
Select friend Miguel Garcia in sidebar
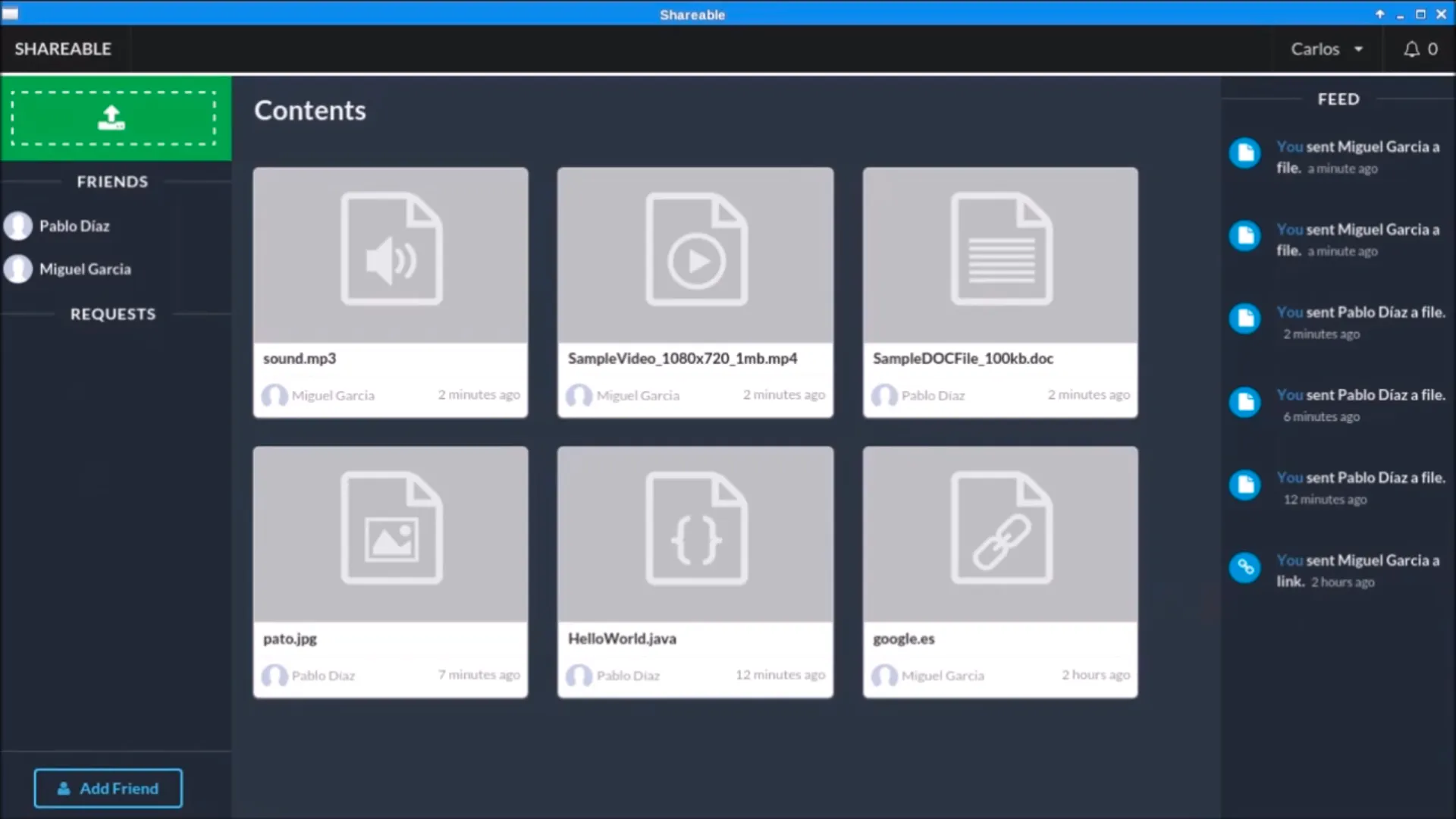click(84, 269)
